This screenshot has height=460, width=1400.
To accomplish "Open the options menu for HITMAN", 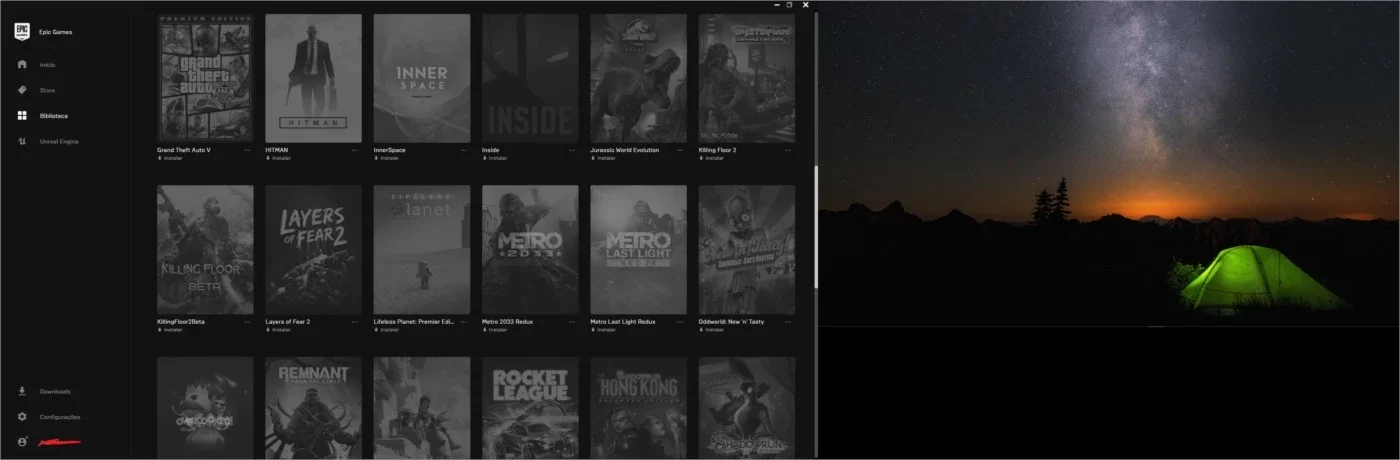I will 356,150.
